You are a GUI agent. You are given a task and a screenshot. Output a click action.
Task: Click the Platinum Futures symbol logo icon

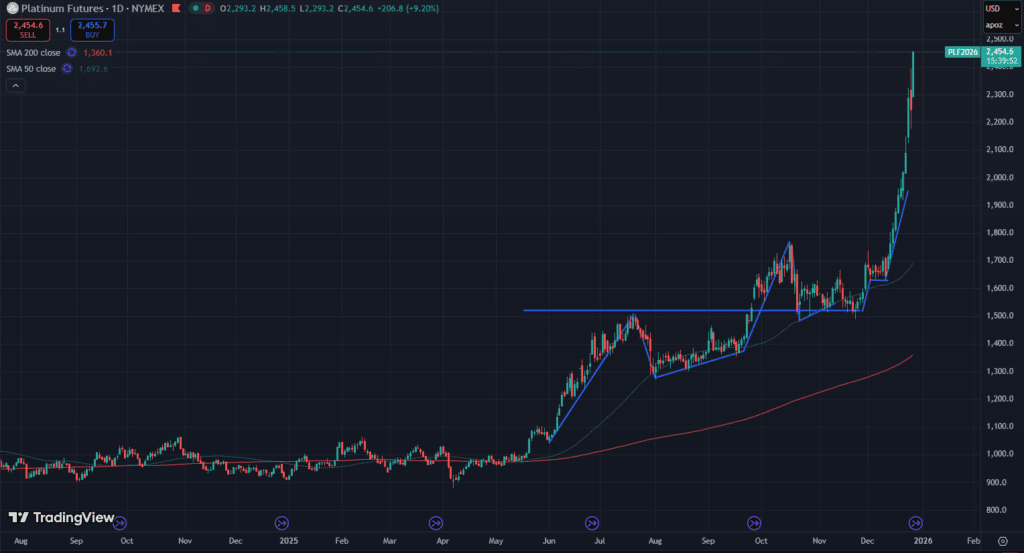pos(10,9)
